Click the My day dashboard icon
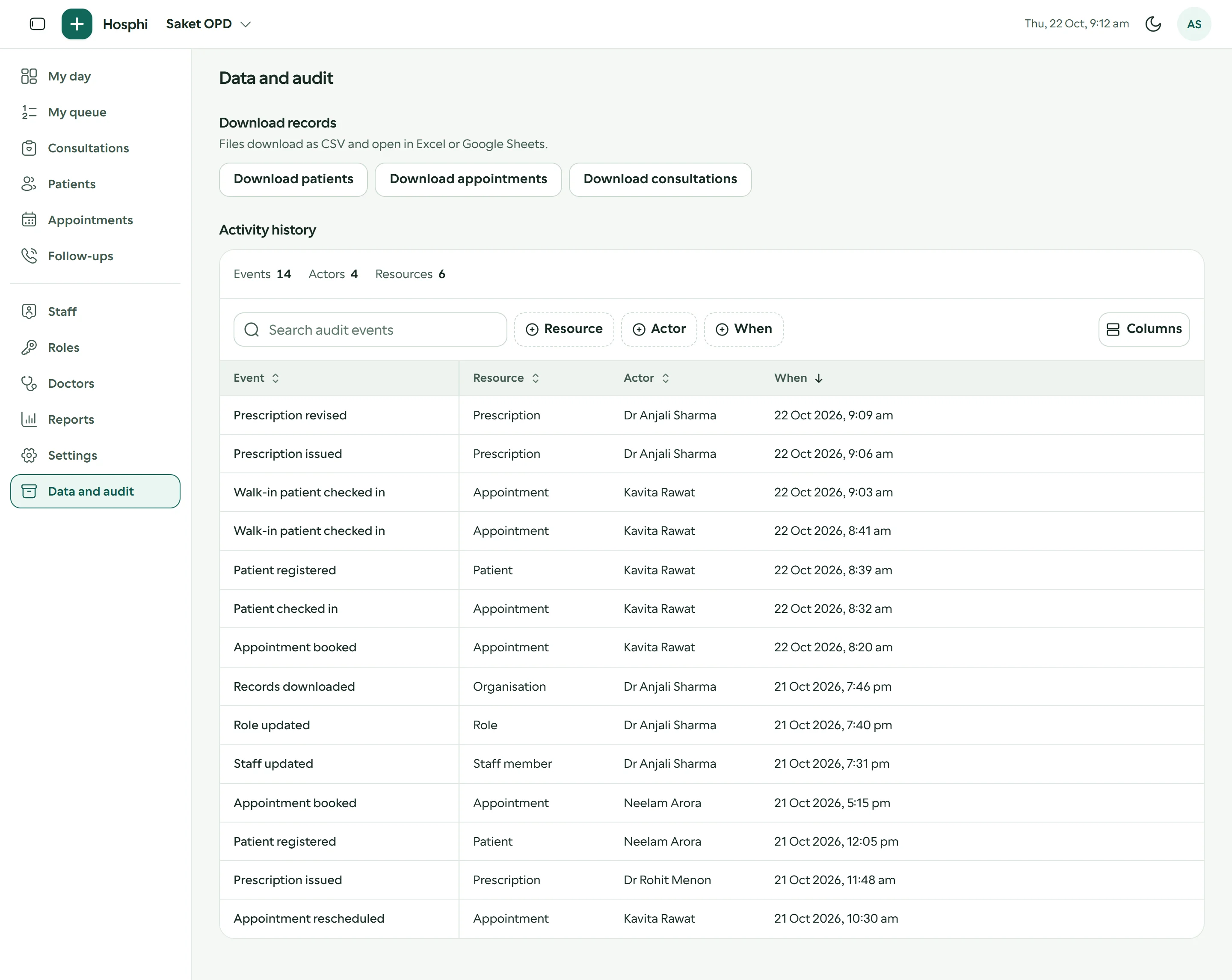Viewport: 1232px width, 980px height. [29, 76]
